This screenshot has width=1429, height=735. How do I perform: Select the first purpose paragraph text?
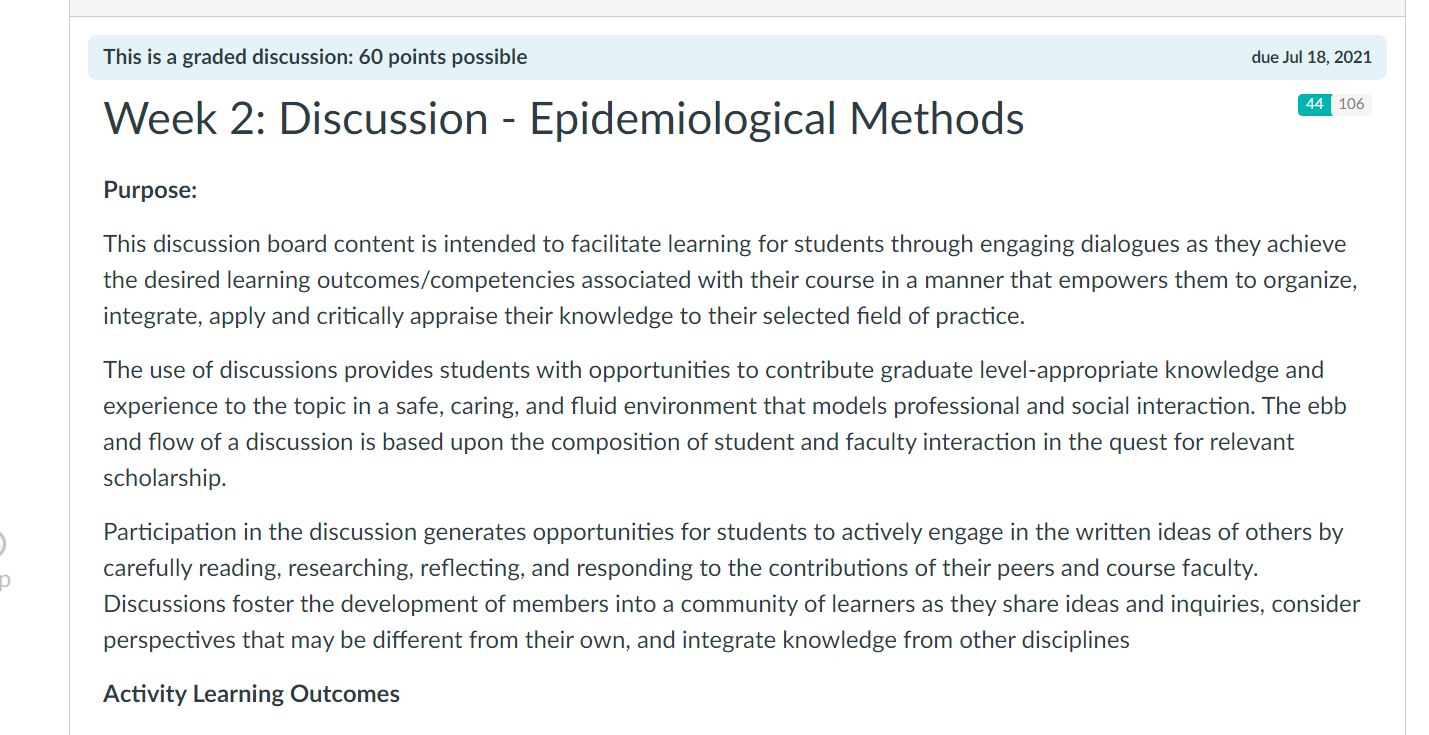[700, 279]
